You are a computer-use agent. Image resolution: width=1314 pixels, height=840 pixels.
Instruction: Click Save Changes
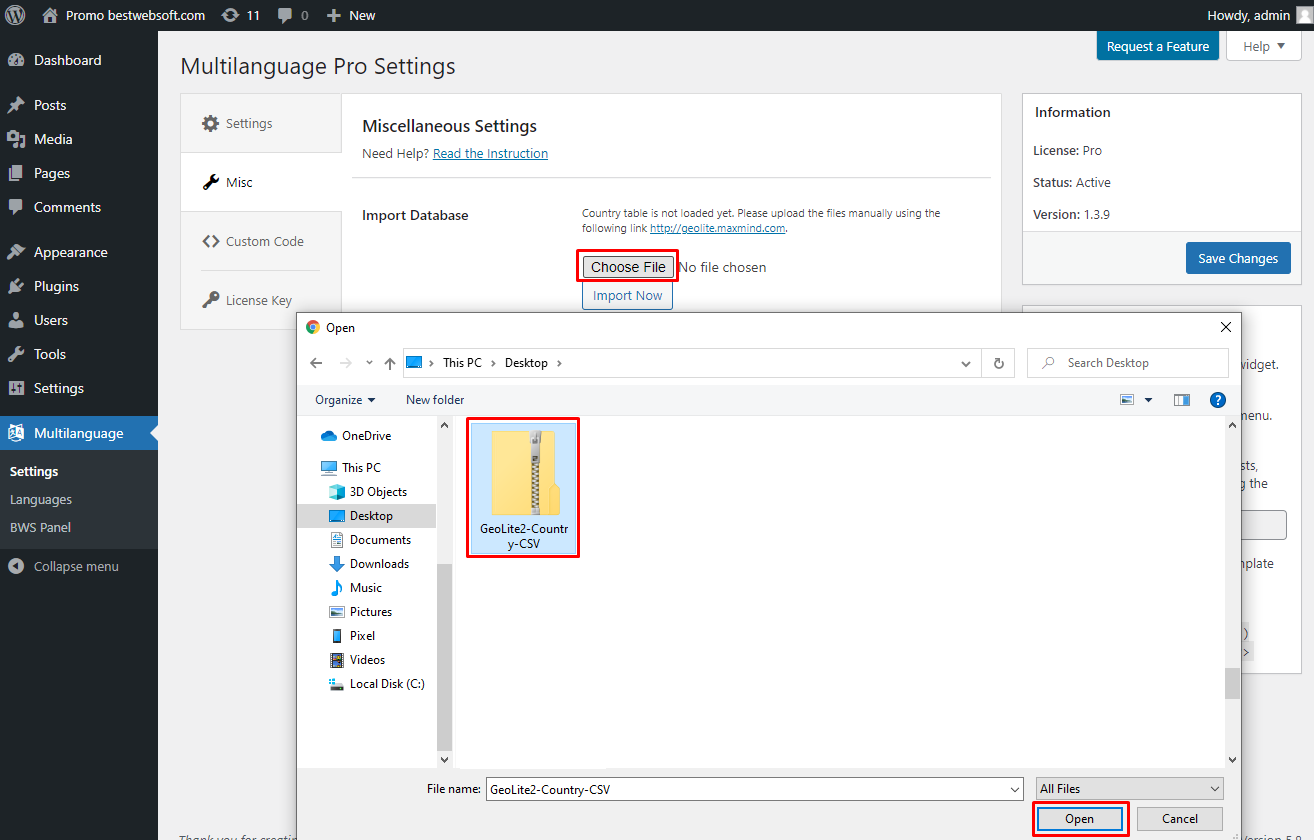(1238, 258)
